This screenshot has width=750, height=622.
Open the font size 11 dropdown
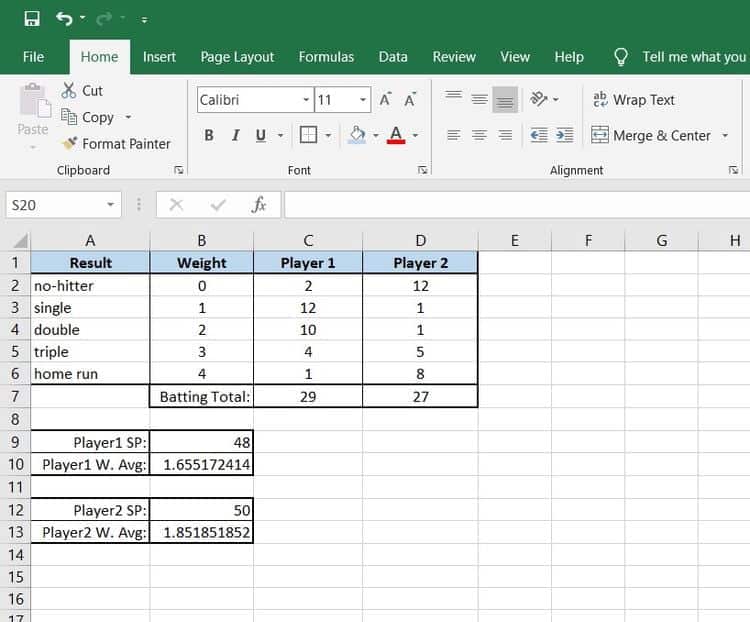pos(363,100)
